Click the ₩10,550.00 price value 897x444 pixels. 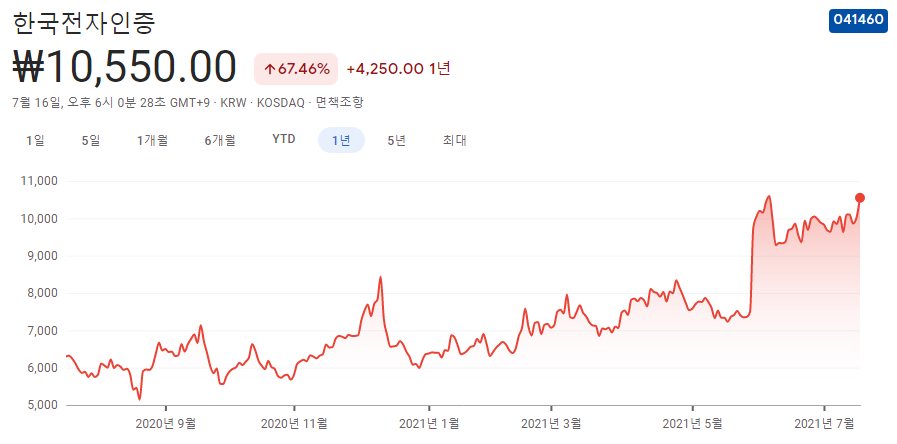124,68
